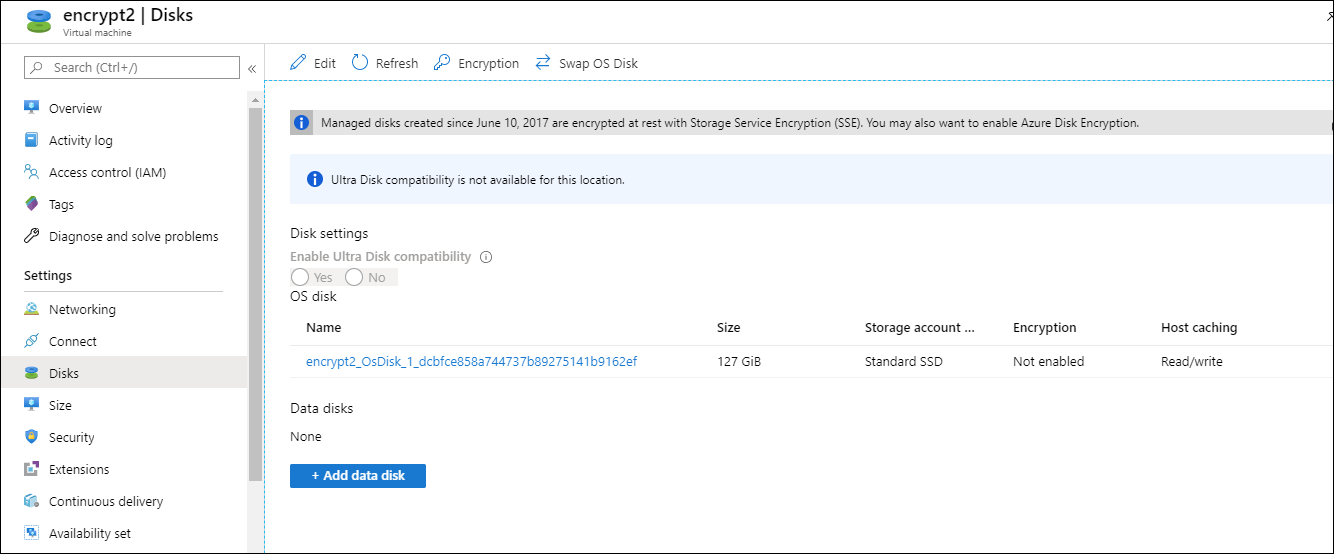Click the Edit pencil icon

pos(298,63)
